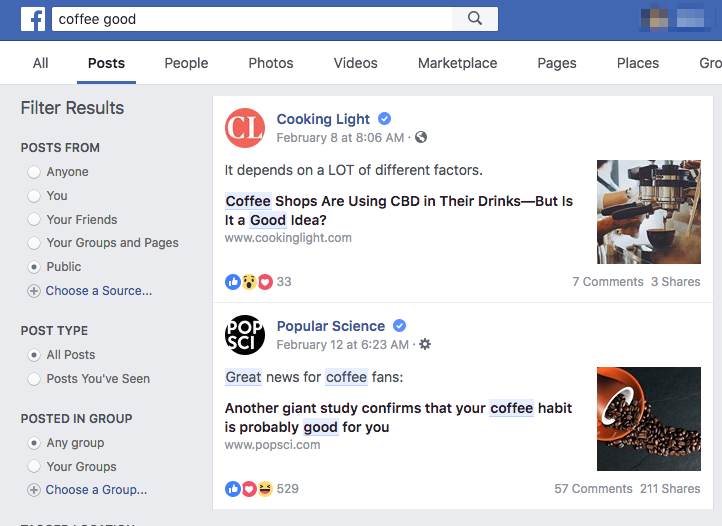Open the Marketplace tab

pos(457,63)
